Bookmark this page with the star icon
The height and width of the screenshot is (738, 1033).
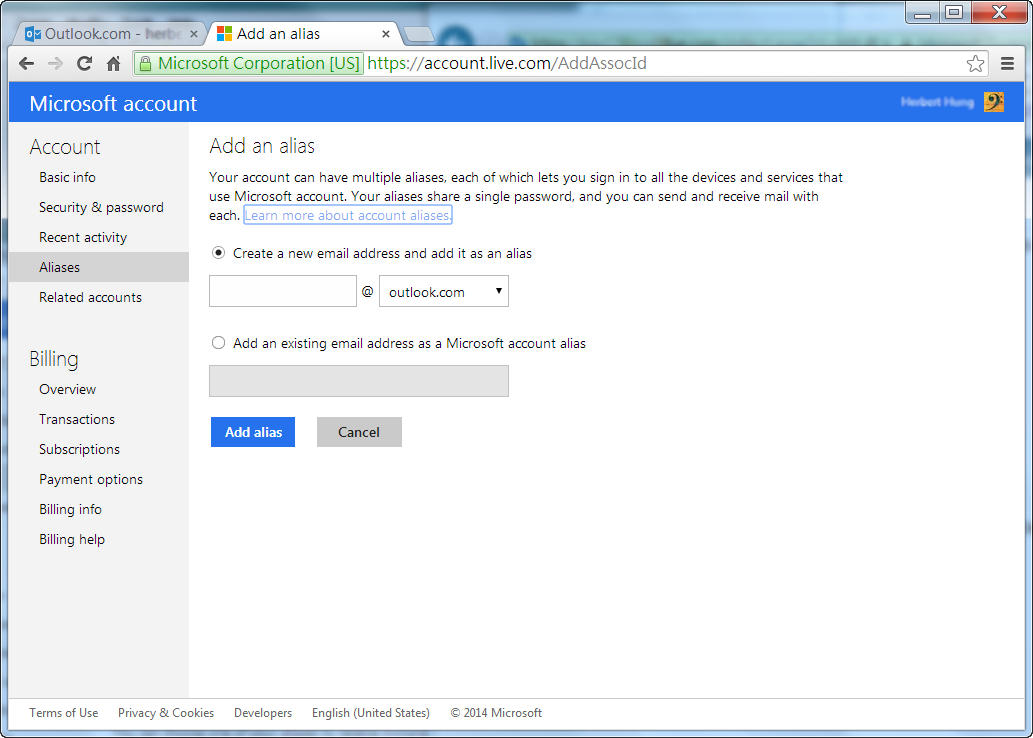tap(975, 64)
